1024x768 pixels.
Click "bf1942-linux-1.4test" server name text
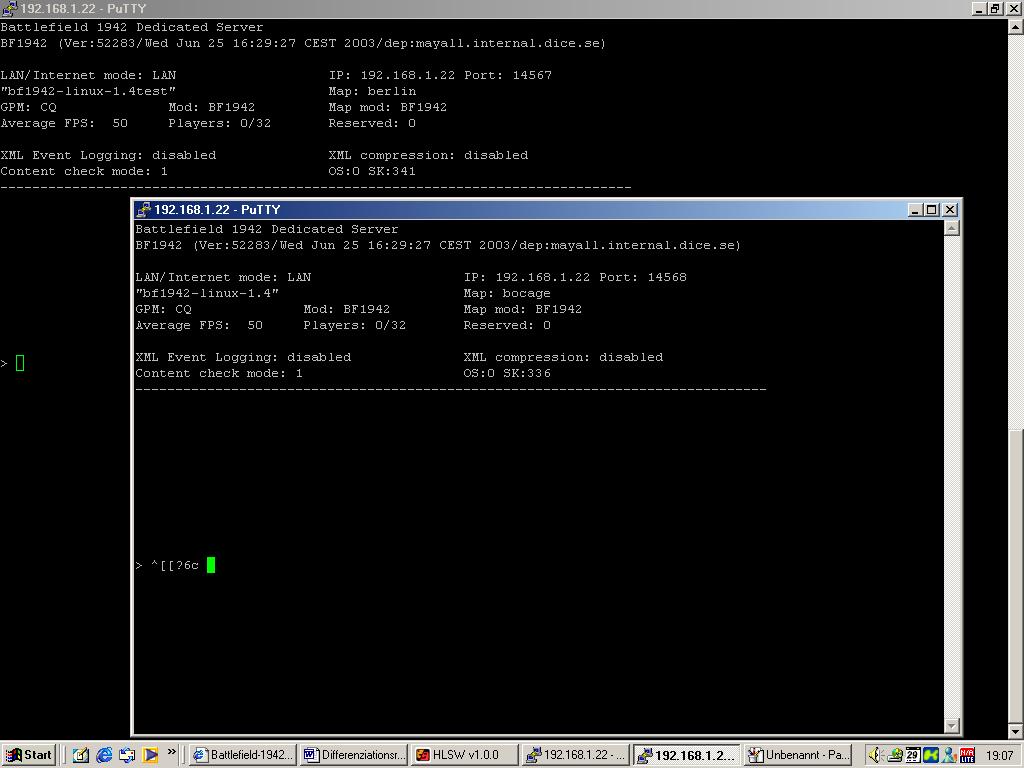(88, 91)
